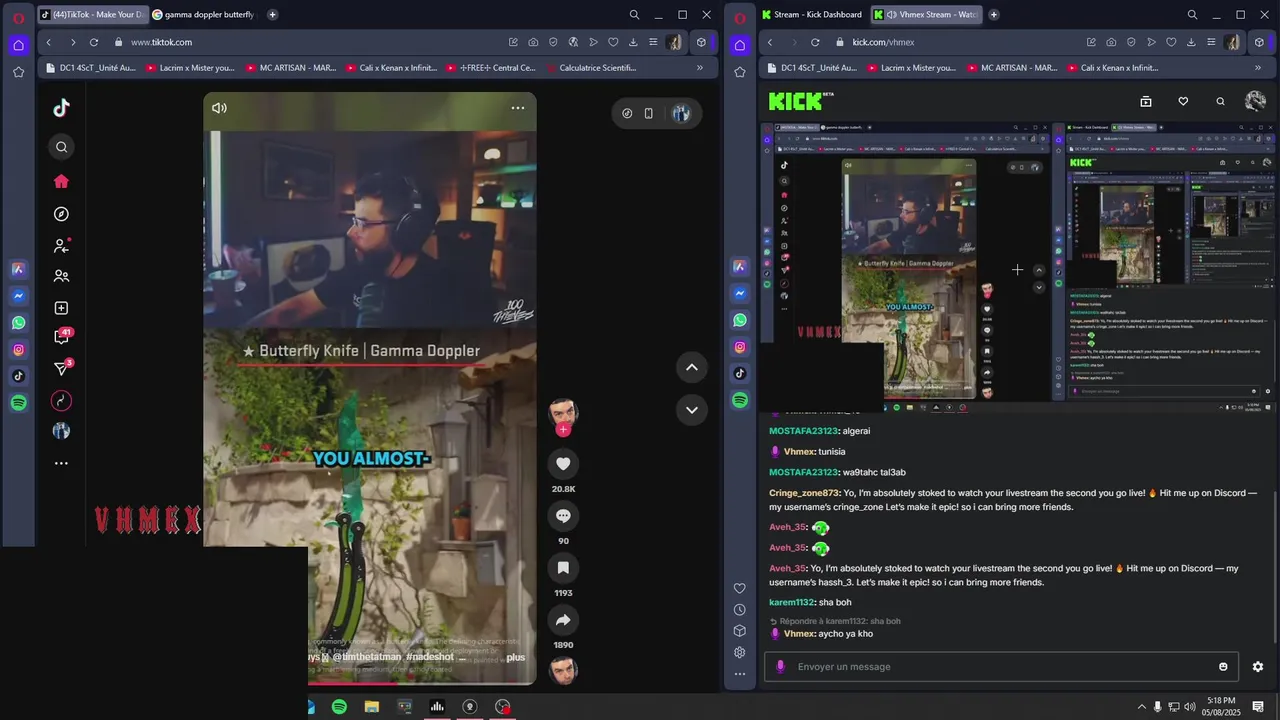
Task: Open Opera Aria AI sidebar icon in left window
Action: click(x=19, y=269)
